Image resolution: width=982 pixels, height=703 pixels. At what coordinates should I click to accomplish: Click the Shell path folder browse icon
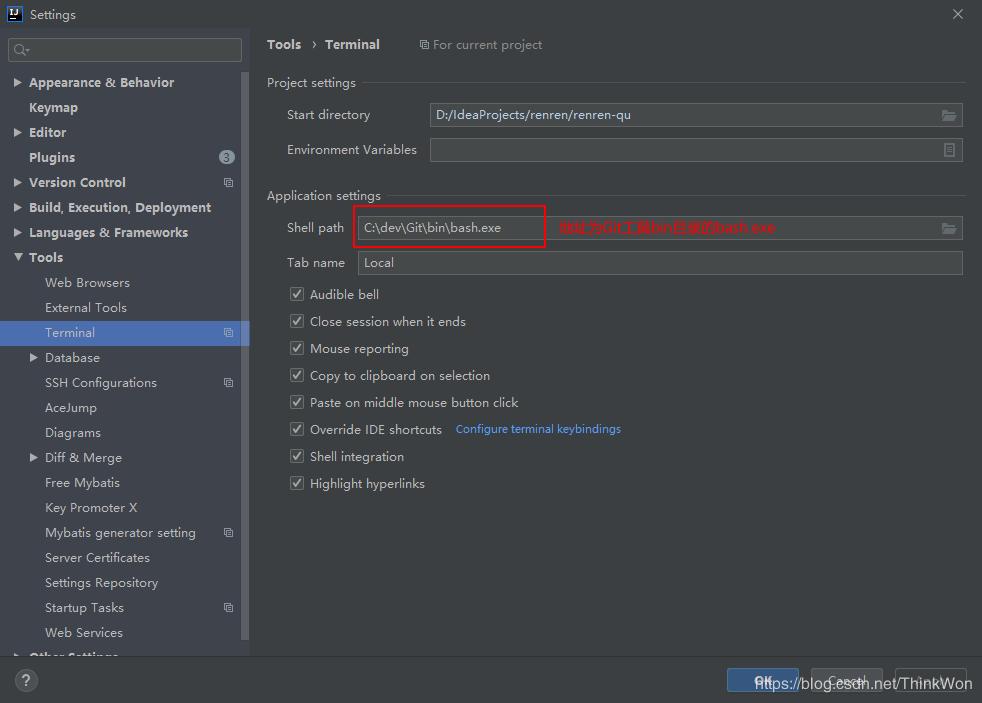click(x=949, y=229)
